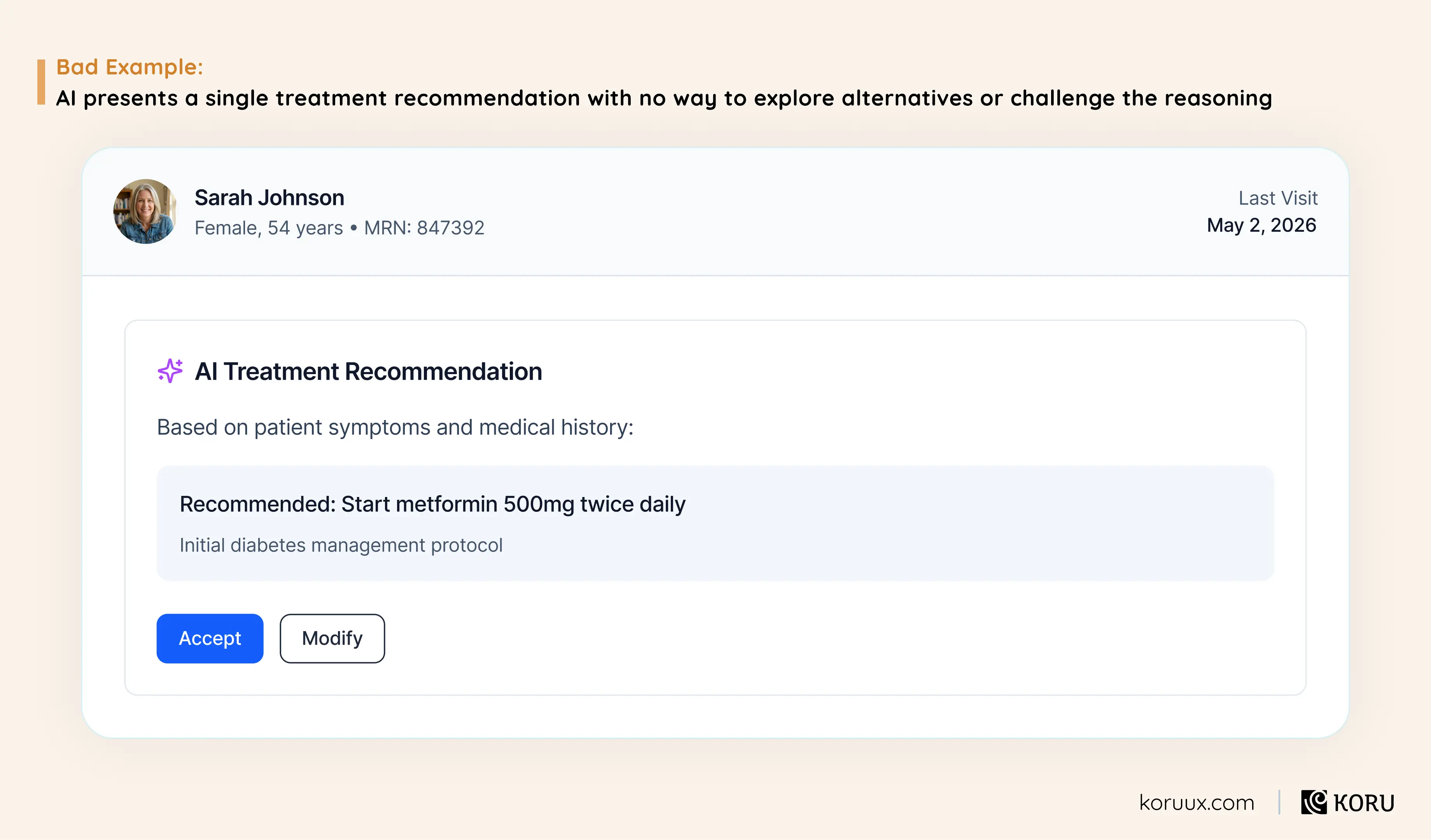Click the divider beside koruux.com
Image resolution: width=1431 pixels, height=840 pixels.
(1279, 802)
